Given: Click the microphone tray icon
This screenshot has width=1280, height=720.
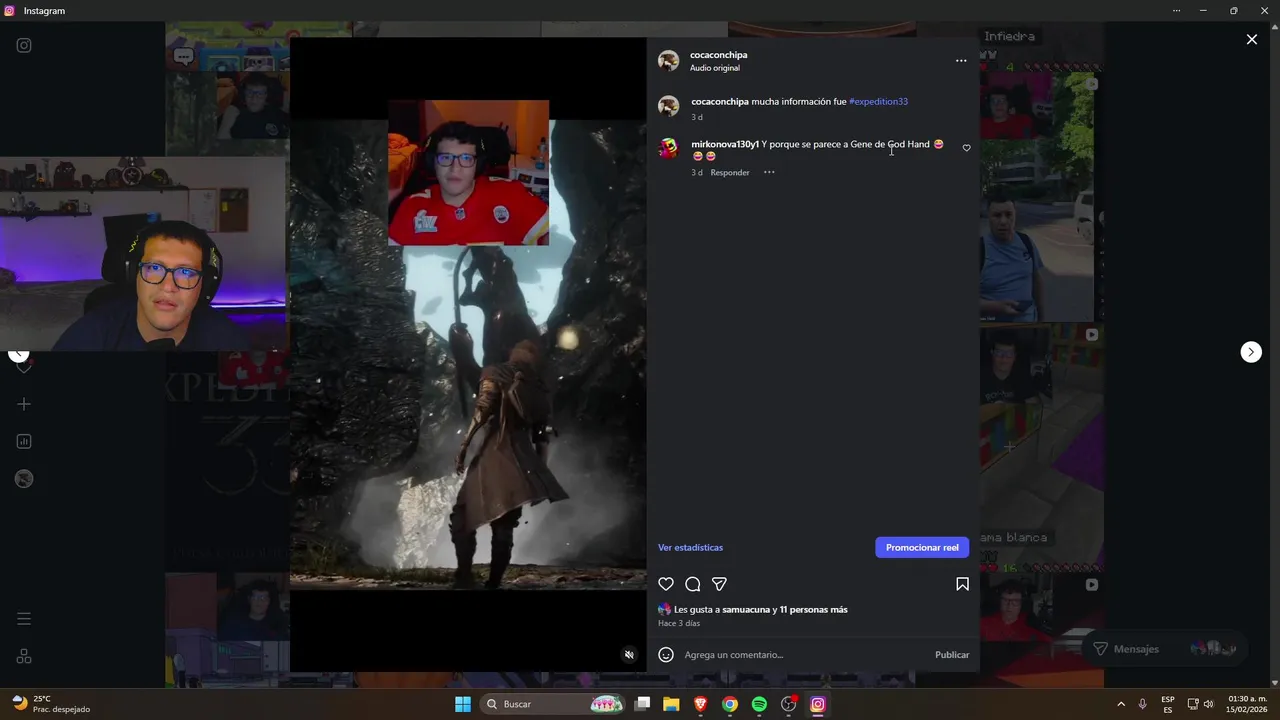Looking at the screenshot, I should [x=1143, y=704].
